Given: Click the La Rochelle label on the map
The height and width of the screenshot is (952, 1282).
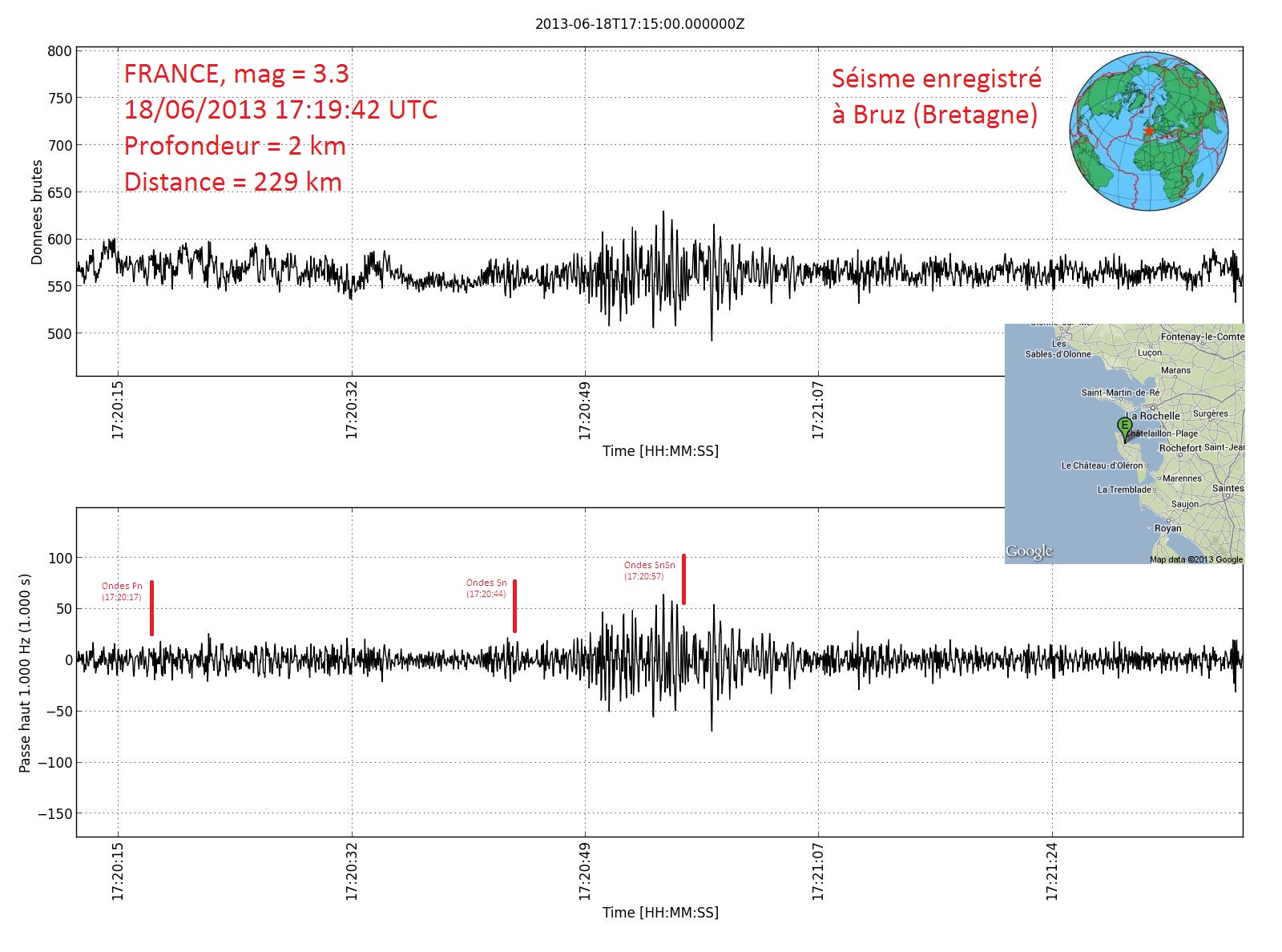Looking at the screenshot, I should click(x=1155, y=416).
